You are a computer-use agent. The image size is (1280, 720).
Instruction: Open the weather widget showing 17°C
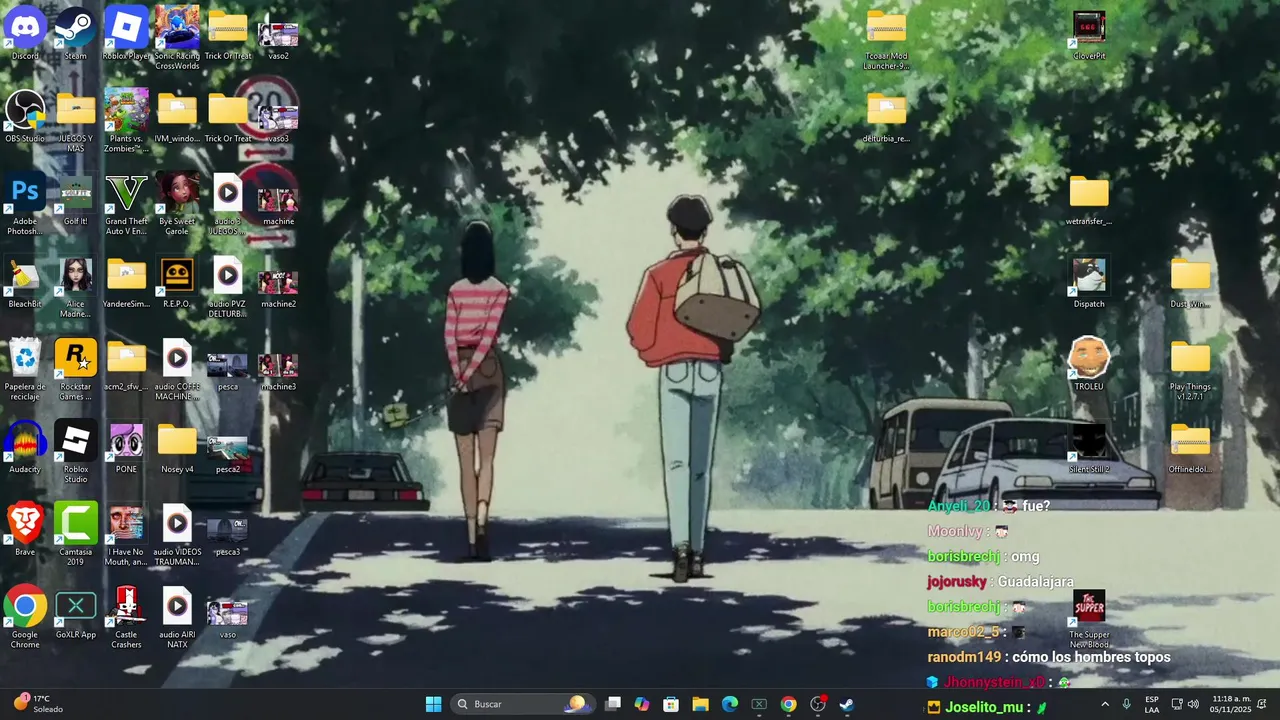coord(39,704)
